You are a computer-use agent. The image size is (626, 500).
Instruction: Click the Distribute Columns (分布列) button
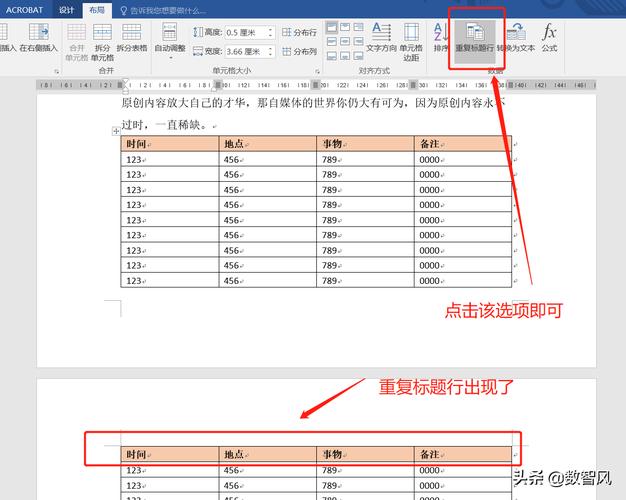[299, 52]
